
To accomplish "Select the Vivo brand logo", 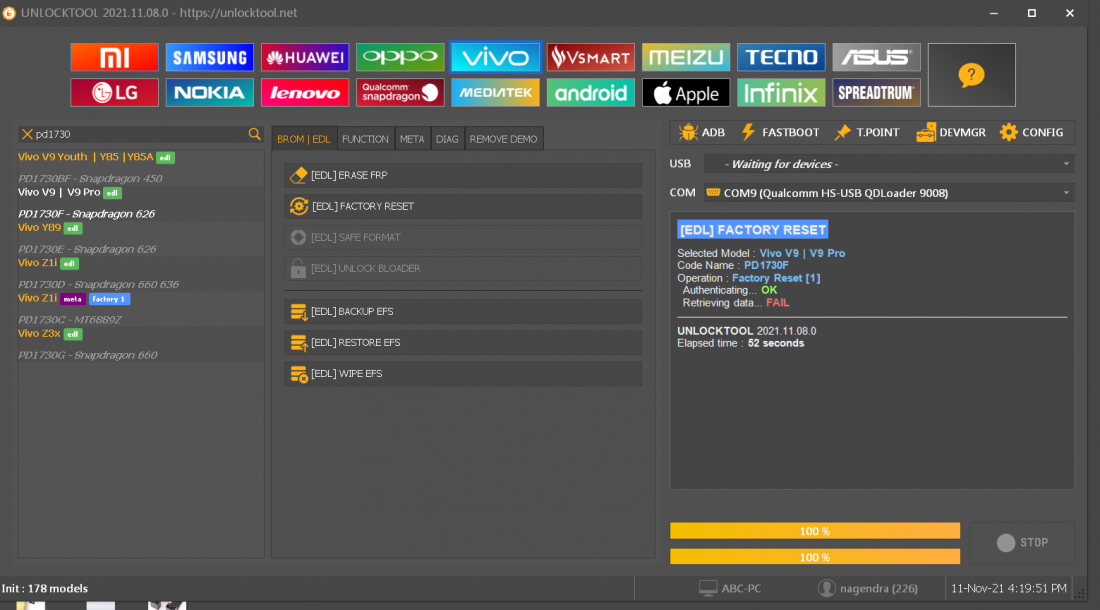I will [495, 57].
